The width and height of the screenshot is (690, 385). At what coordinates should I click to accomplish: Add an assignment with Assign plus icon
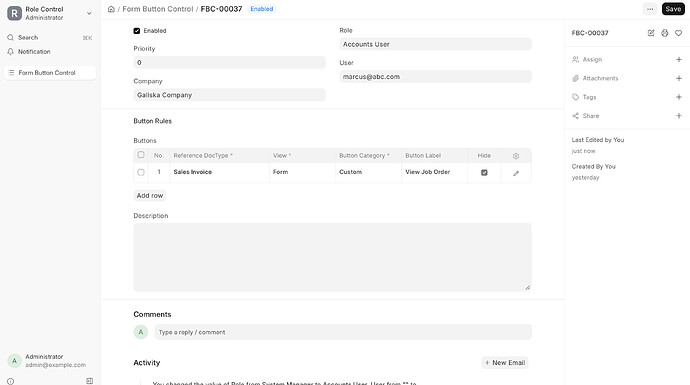pos(679,59)
